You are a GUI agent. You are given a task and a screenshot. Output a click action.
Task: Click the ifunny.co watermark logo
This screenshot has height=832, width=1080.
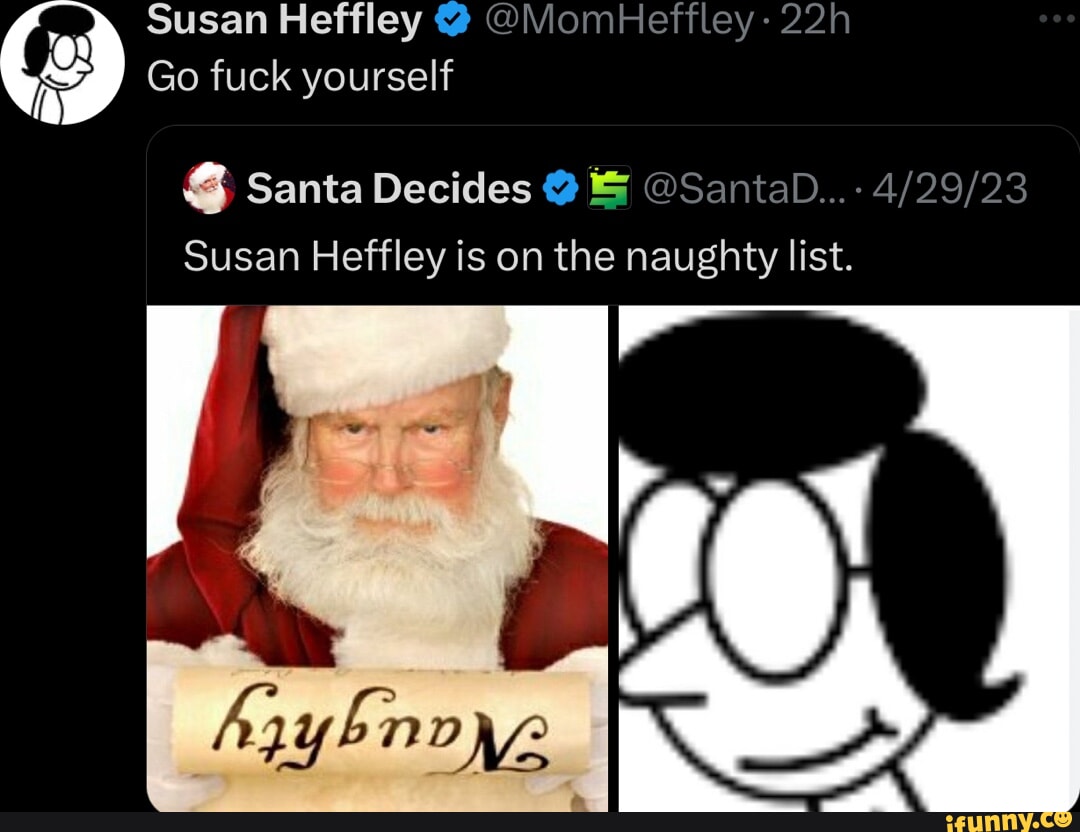pyautogui.click(x=1009, y=822)
